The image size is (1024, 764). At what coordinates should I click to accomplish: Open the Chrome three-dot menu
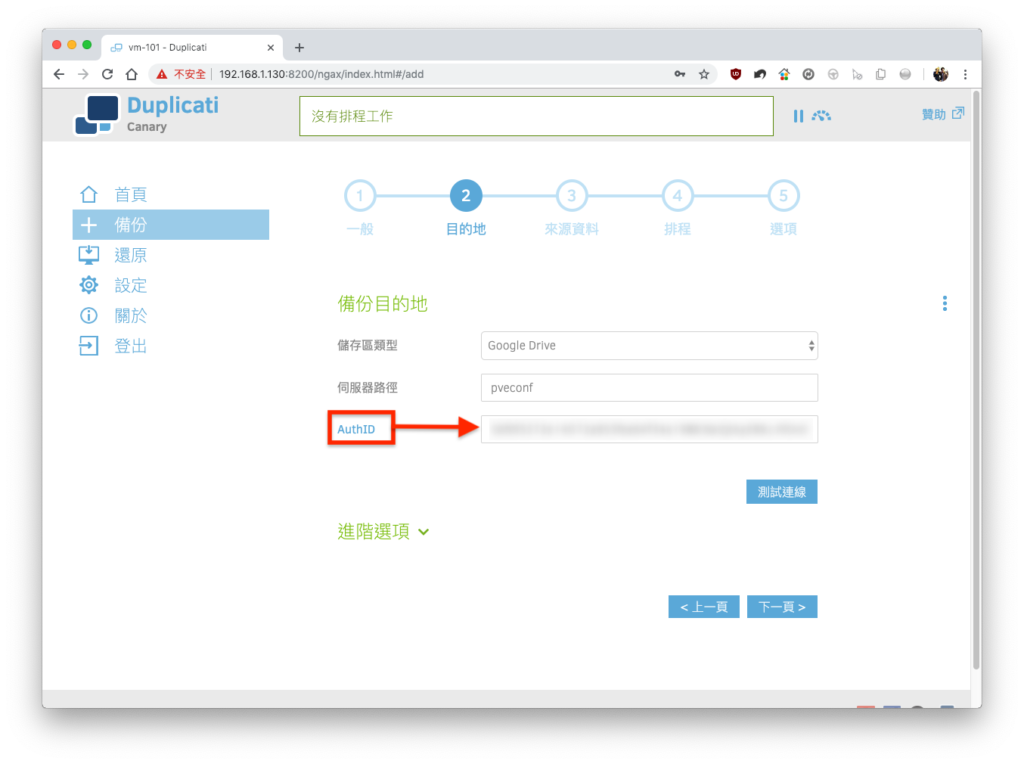pos(965,74)
